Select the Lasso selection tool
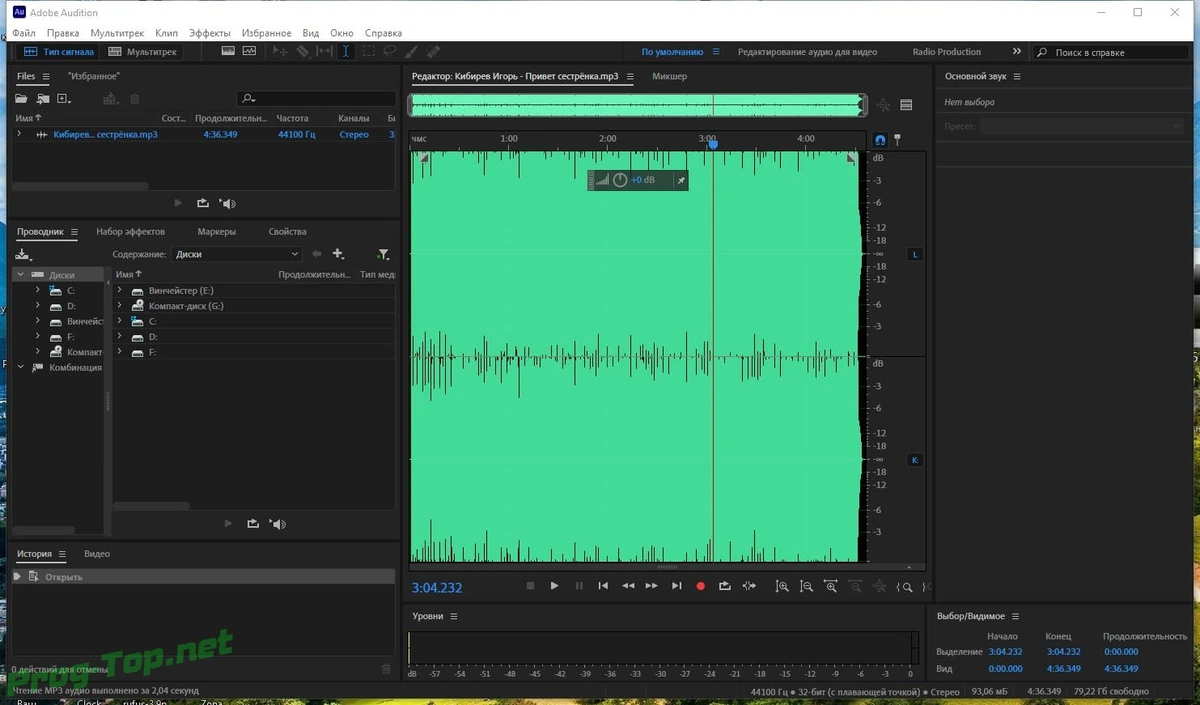 coord(389,51)
